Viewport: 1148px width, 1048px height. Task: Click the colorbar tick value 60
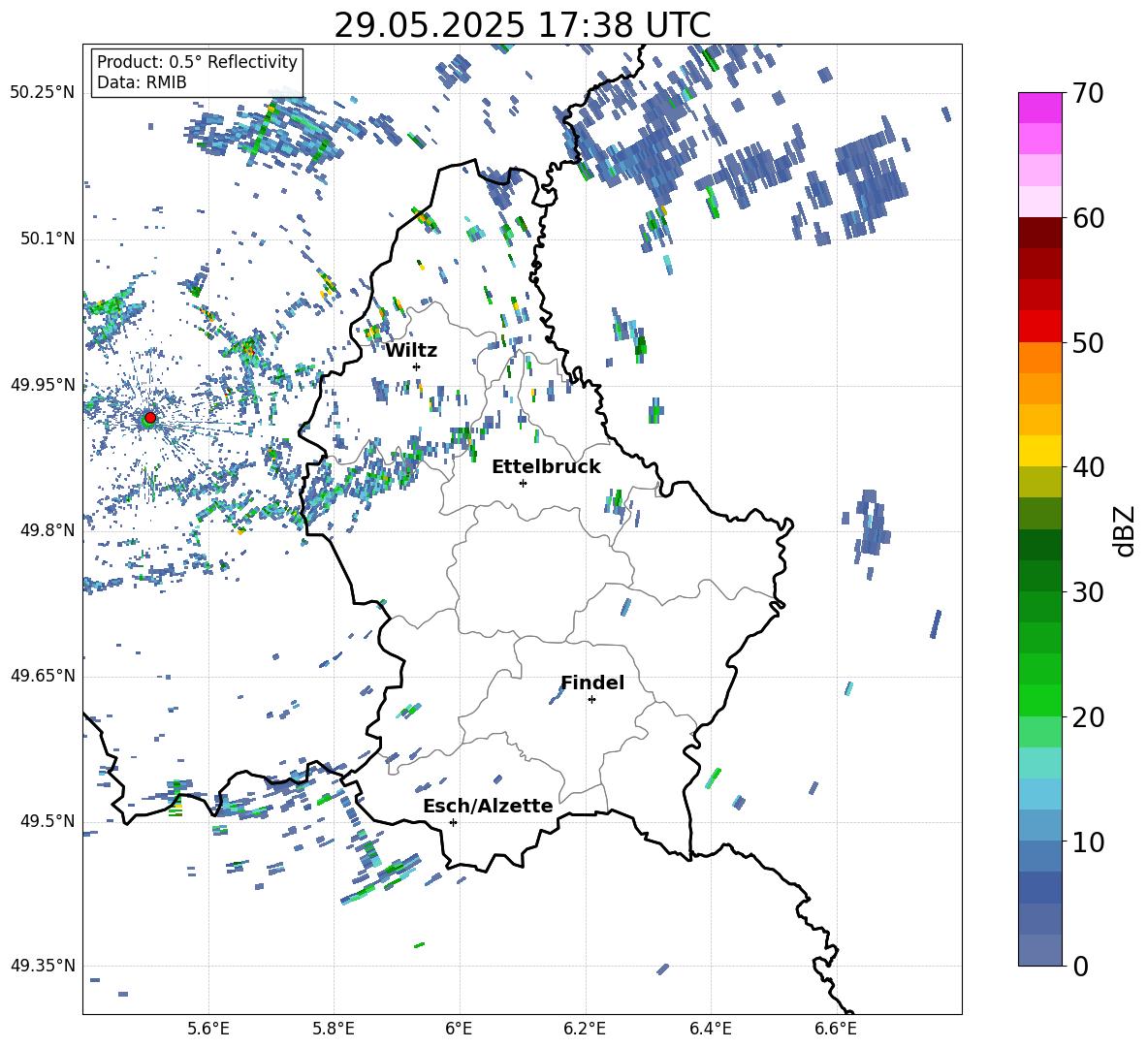click(1088, 218)
